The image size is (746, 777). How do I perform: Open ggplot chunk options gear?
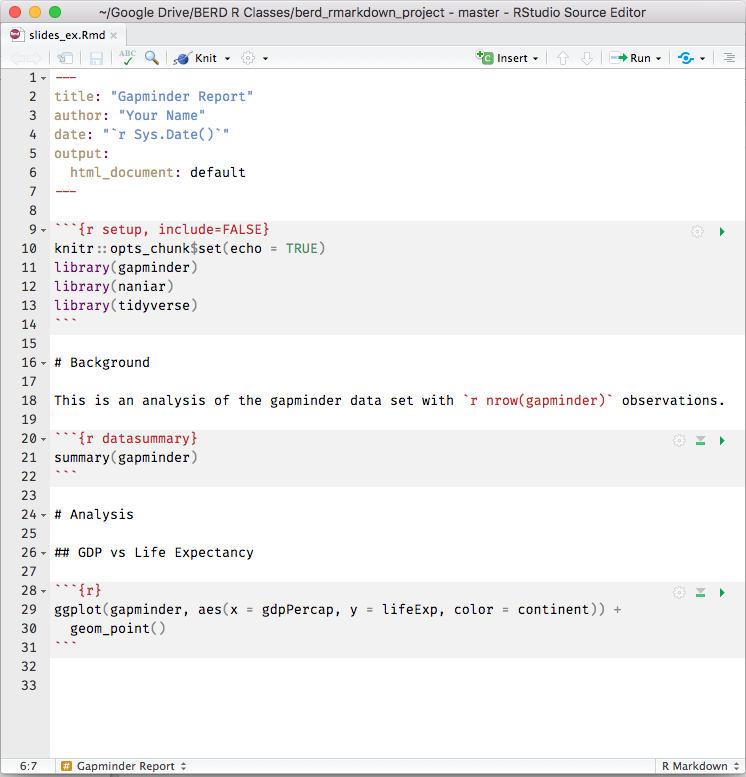(679, 593)
